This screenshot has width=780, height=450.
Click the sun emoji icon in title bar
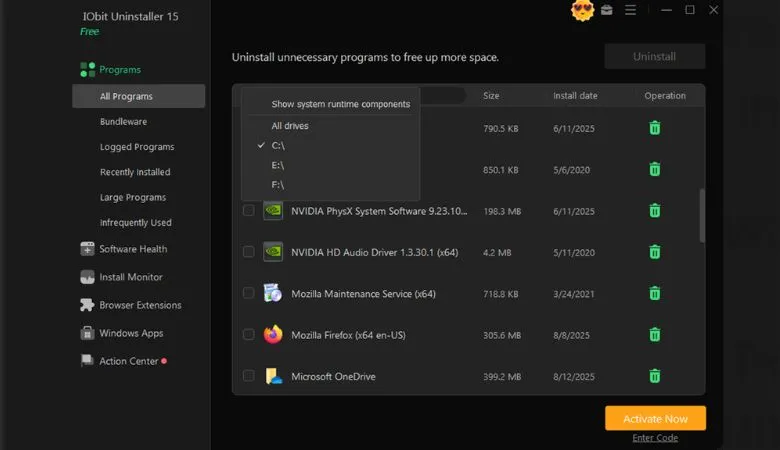[x=582, y=10]
